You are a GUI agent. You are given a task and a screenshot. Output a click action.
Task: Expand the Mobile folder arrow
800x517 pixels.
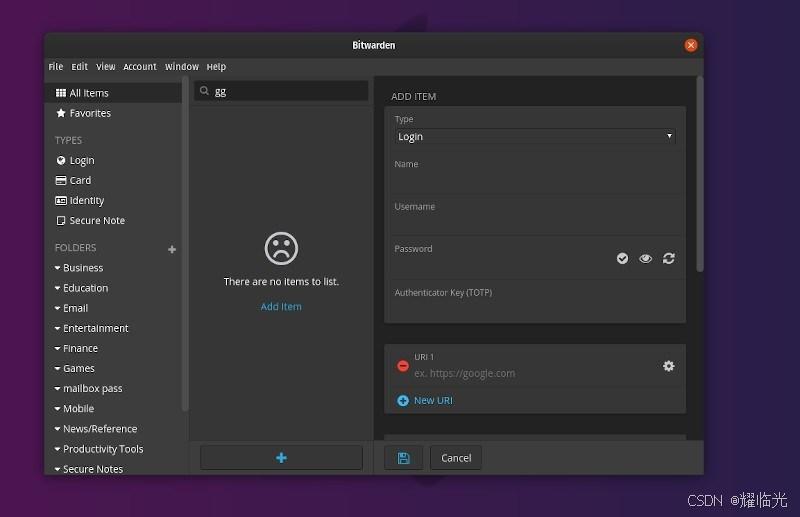57,408
